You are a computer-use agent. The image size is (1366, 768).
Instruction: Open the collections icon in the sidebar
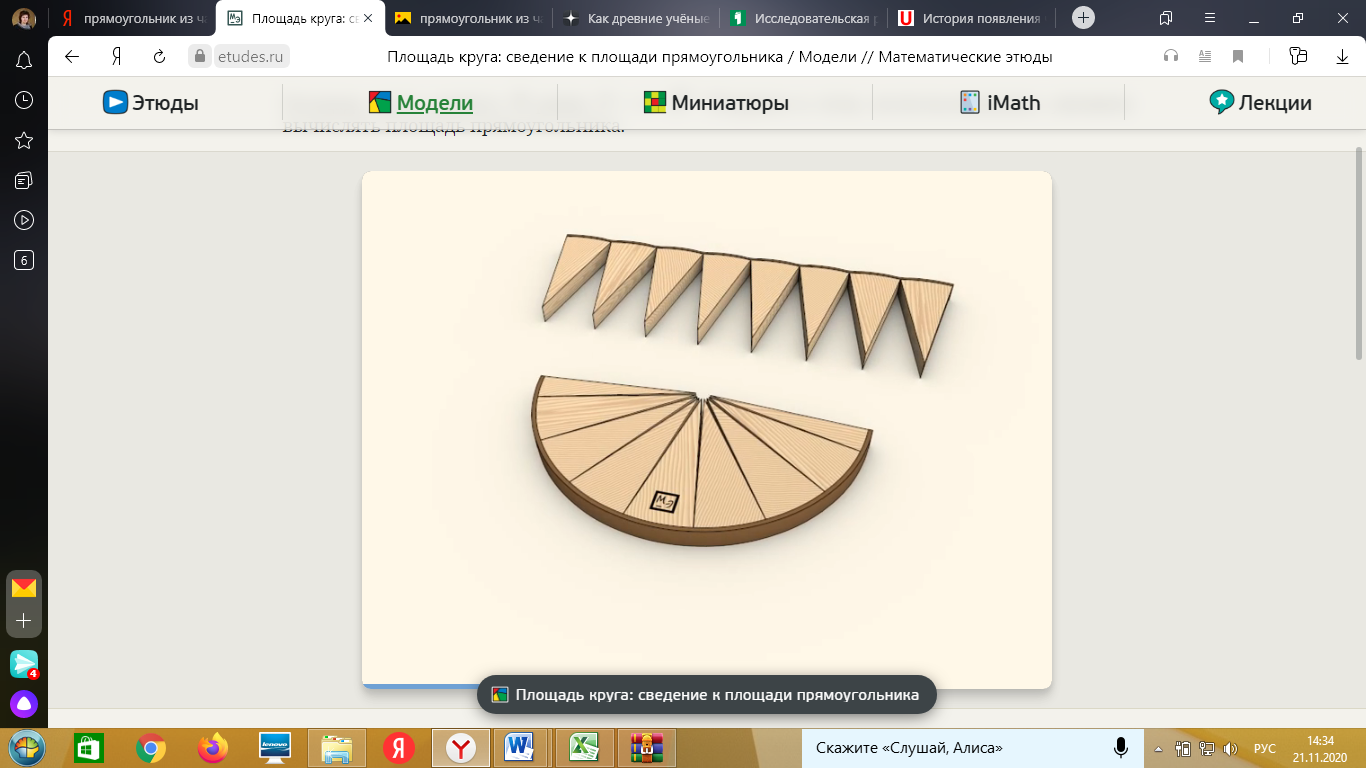(x=24, y=180)
